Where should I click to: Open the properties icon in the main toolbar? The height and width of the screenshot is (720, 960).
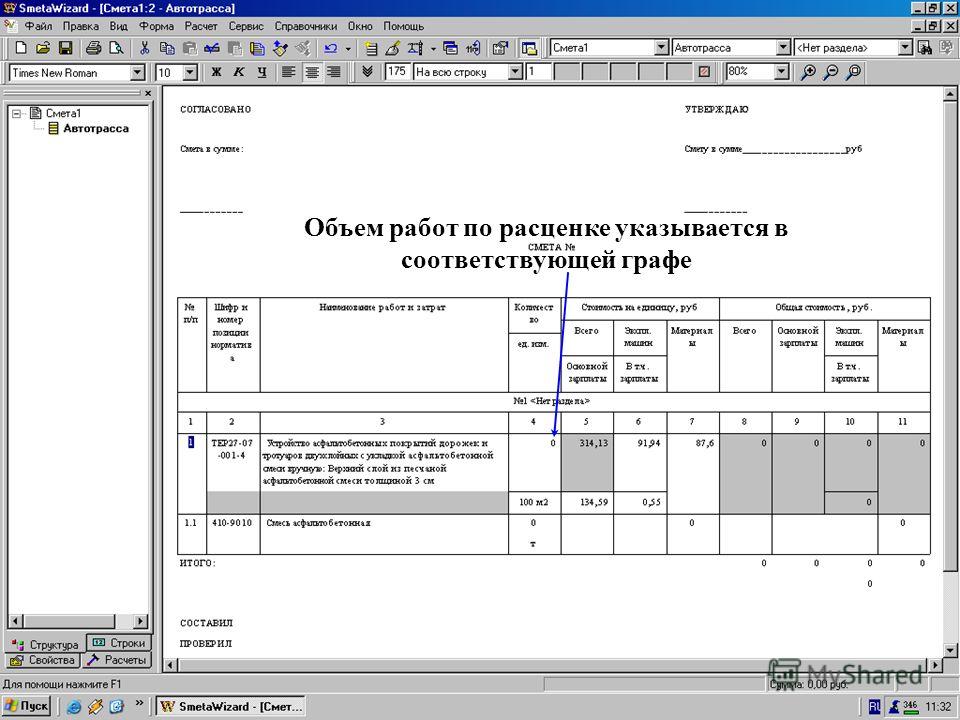click(501, 48)
